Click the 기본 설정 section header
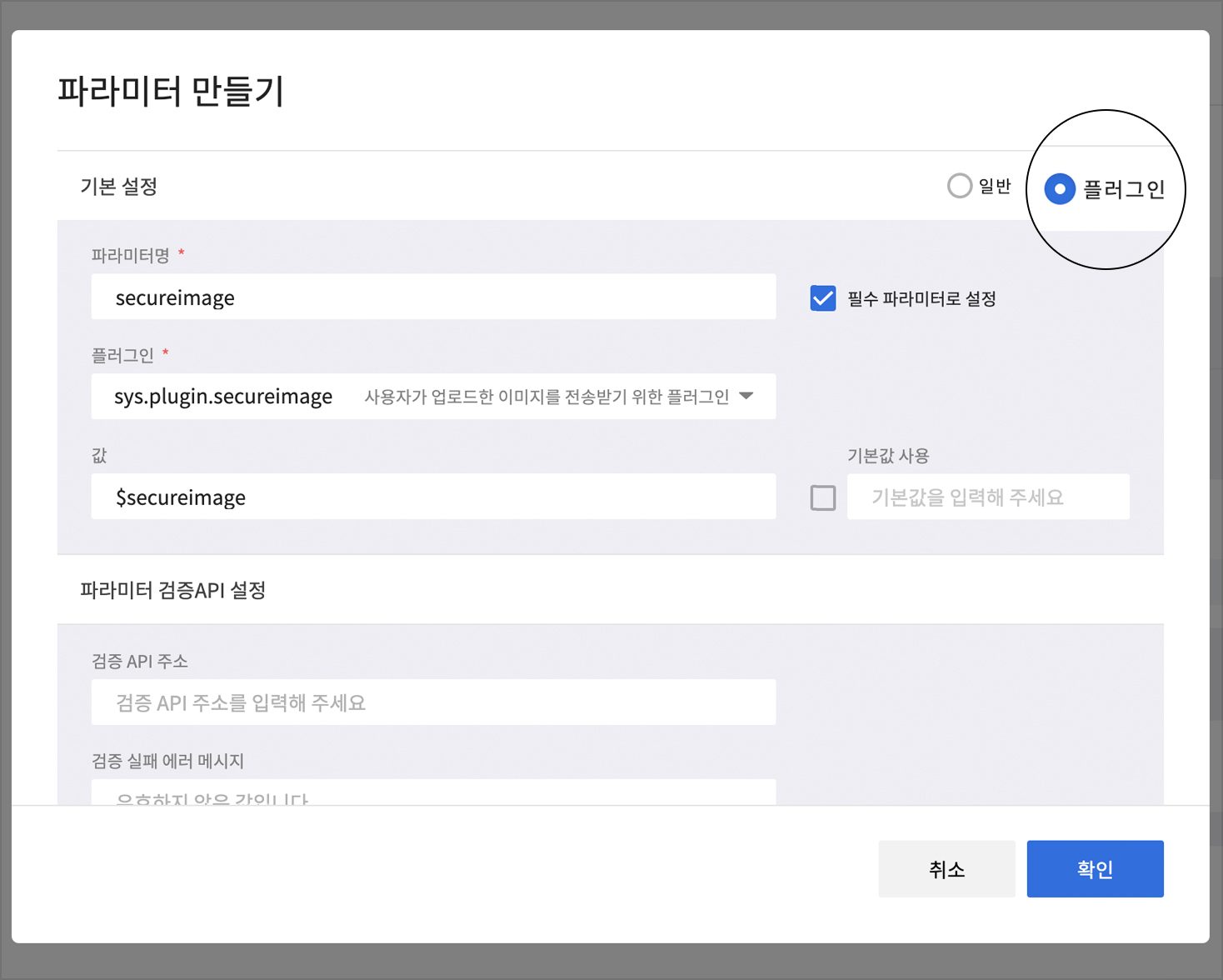 (x=119, y=187)
